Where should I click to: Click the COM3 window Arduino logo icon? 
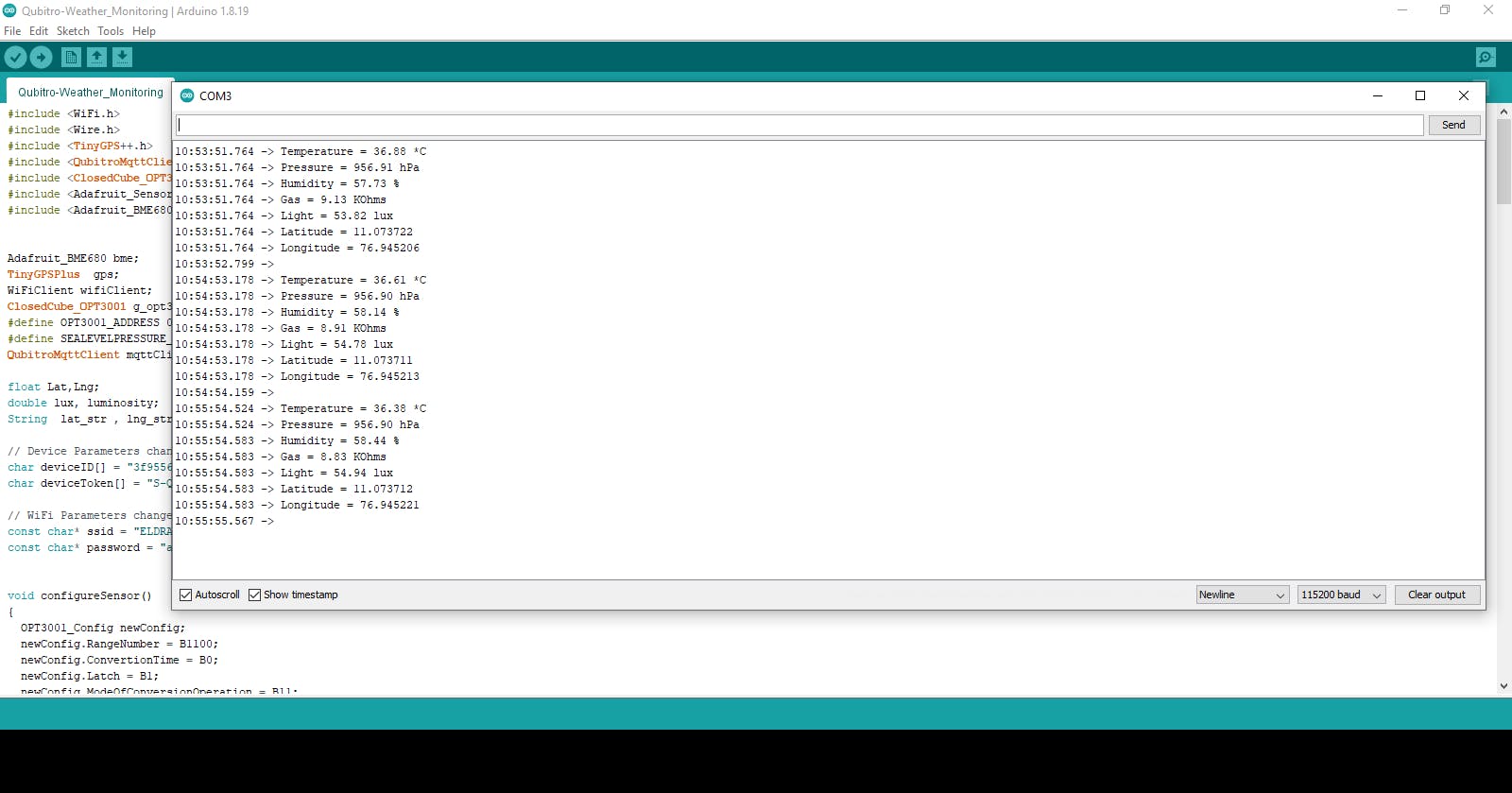[187, 95]
